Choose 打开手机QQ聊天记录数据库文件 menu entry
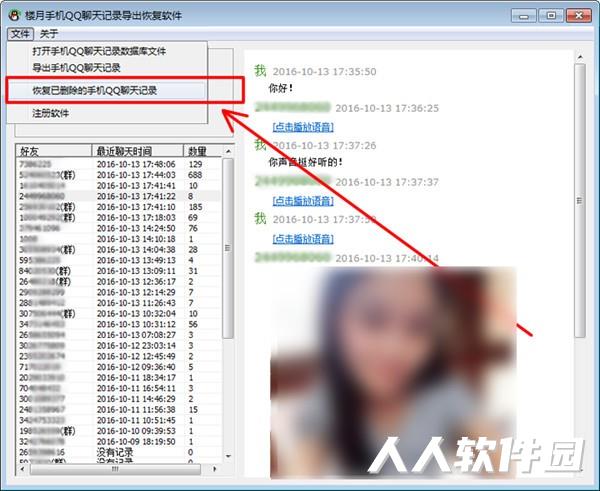The height and width of the screenshot is (491, 600). click(99, 51)
